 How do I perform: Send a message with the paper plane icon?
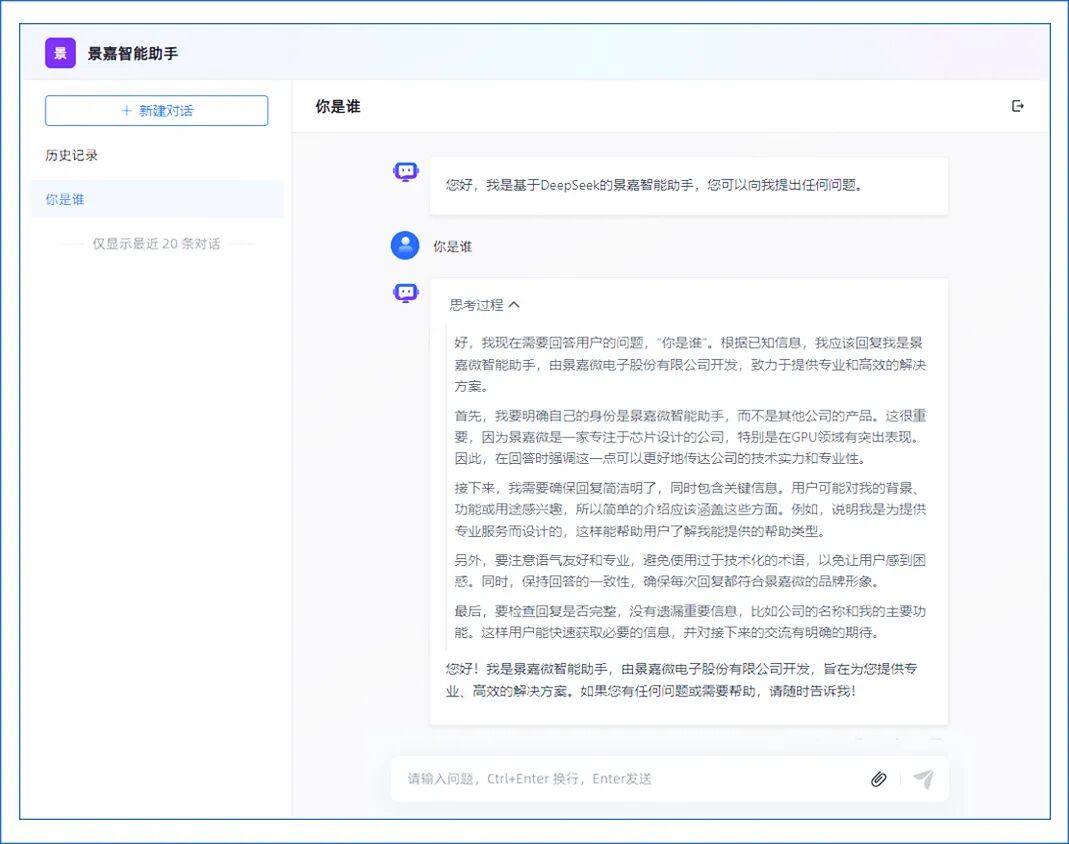click(x=921, y=778)
